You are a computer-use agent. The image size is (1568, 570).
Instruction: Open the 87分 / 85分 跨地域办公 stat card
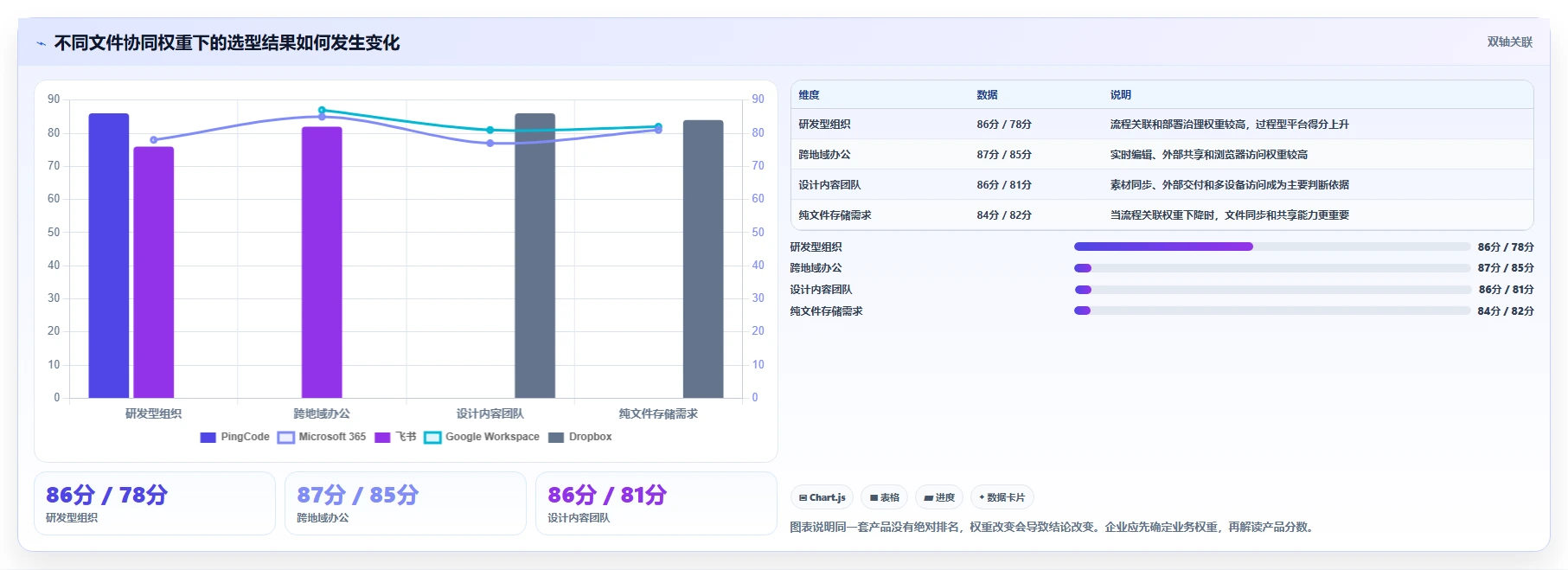click(x=406, y=503)
